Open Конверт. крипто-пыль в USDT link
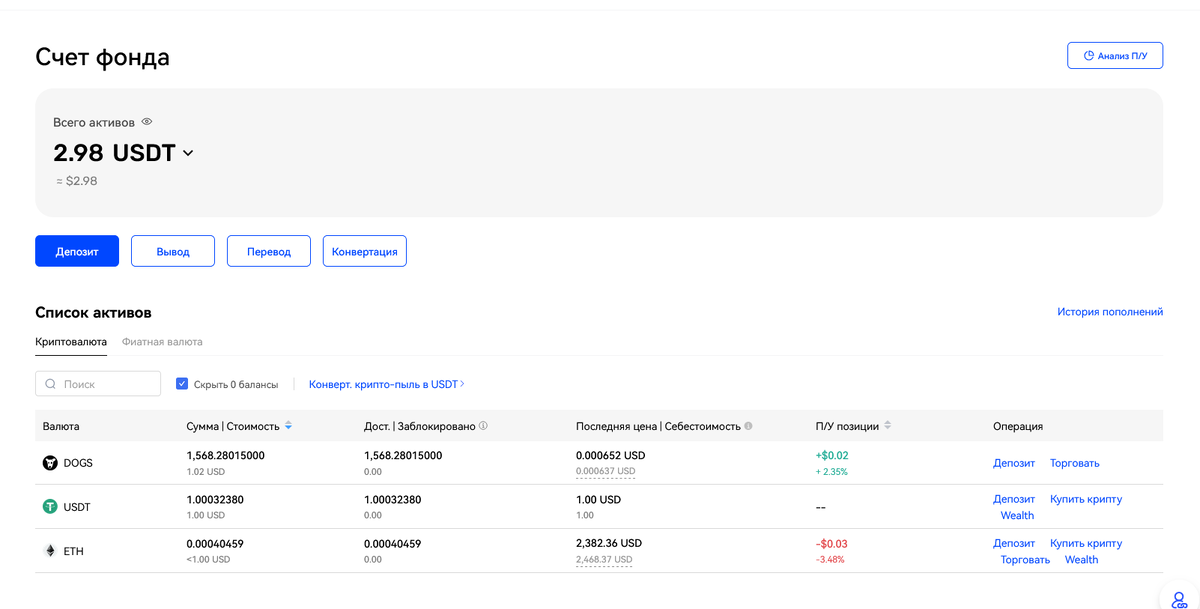Screen dimensions: 1200x609 (x=386, y=384)
